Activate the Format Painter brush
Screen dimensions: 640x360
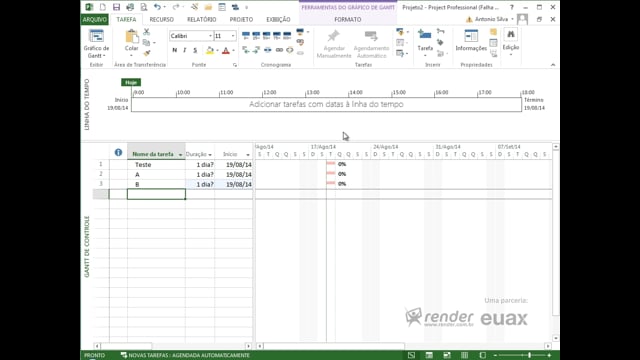(x=147, y=53)
